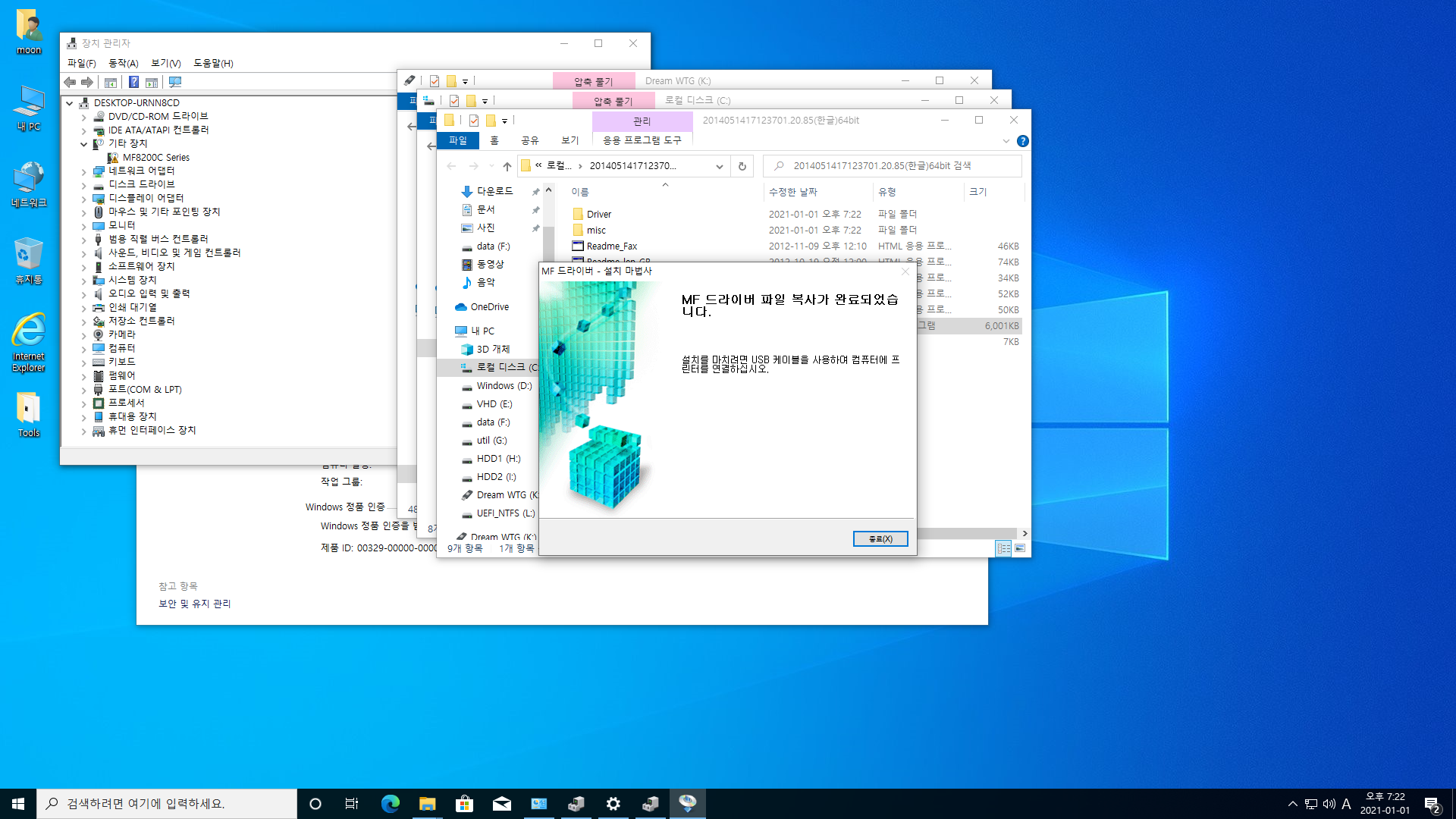
Task: Open the moon user folder on desktop
Action: click(29, 32)
